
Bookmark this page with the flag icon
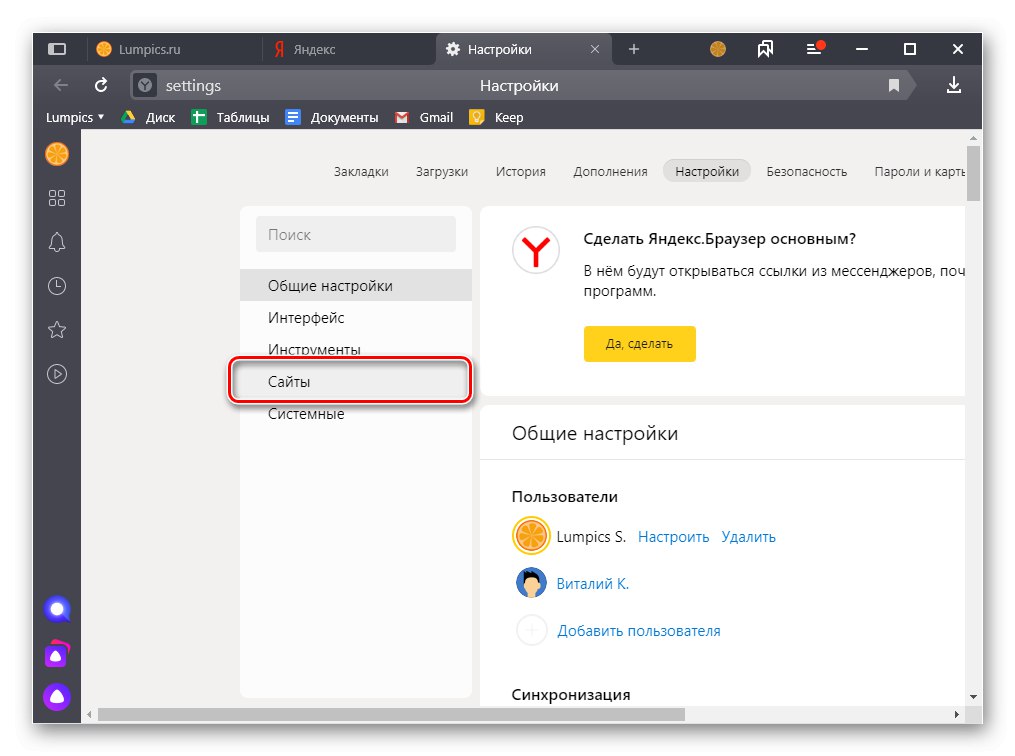892,85
